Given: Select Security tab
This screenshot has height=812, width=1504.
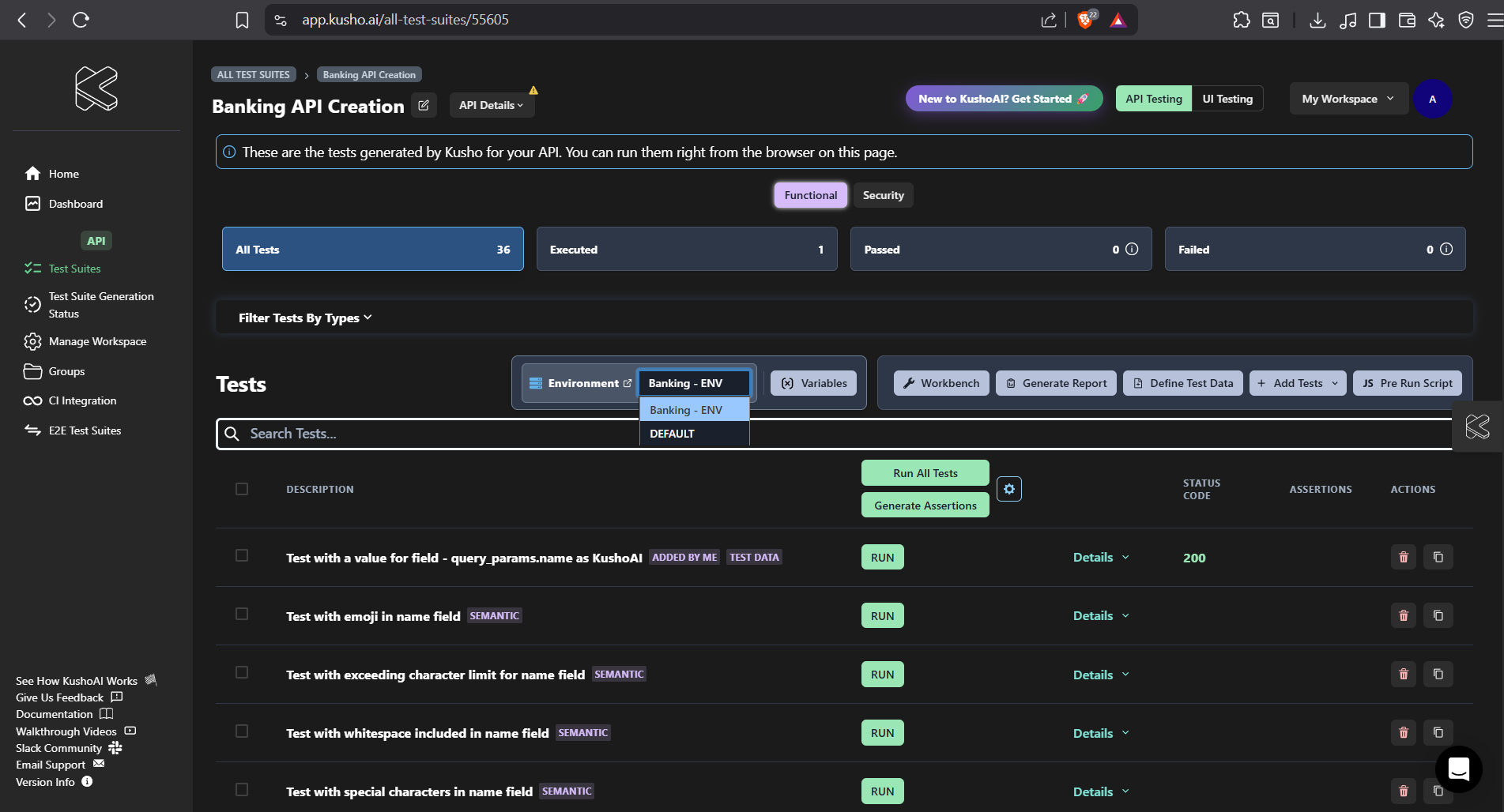Looking at the screenshot, I should (883, 195).
